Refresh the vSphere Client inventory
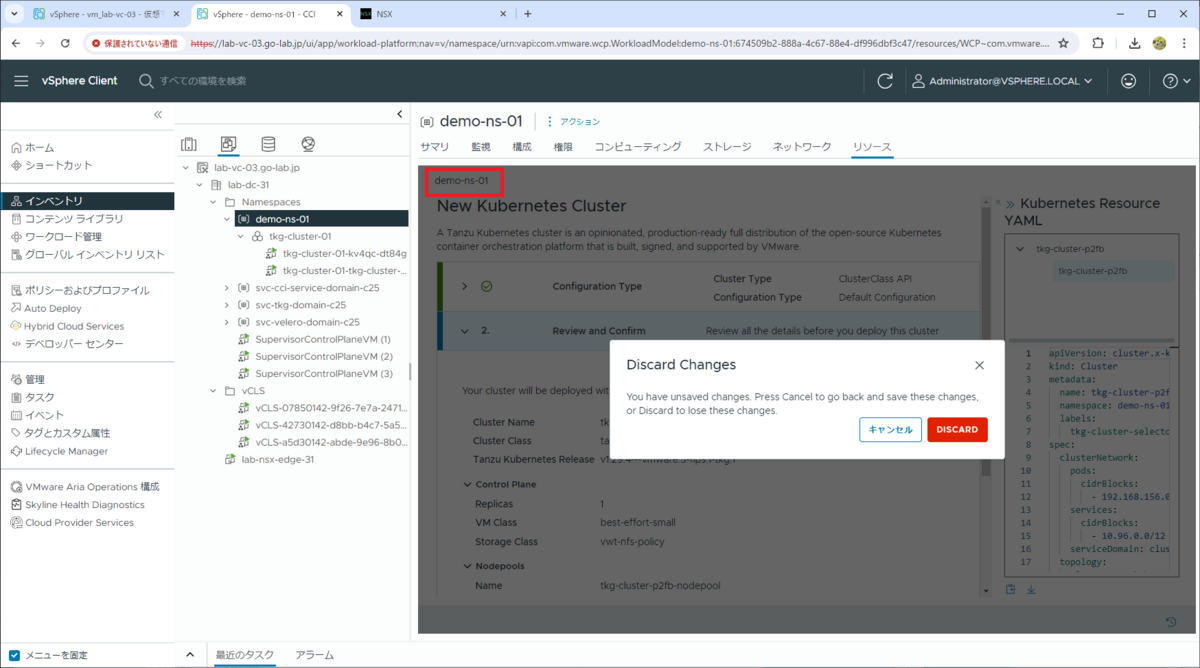The height and width of the screenshot is (668, 1200). (x=884, y=81)
